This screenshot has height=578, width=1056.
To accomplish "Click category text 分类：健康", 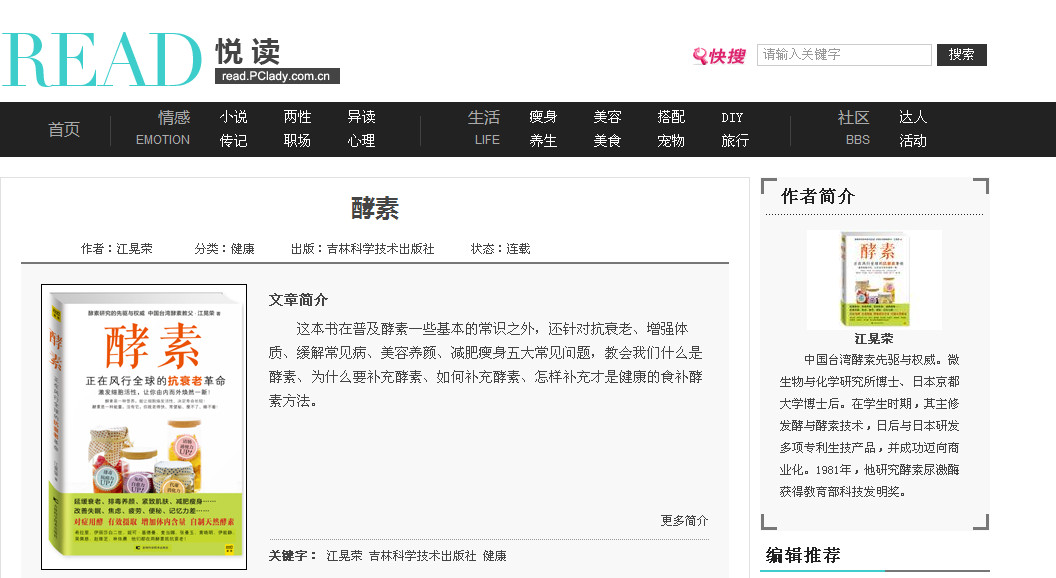I will pos(224,249).
